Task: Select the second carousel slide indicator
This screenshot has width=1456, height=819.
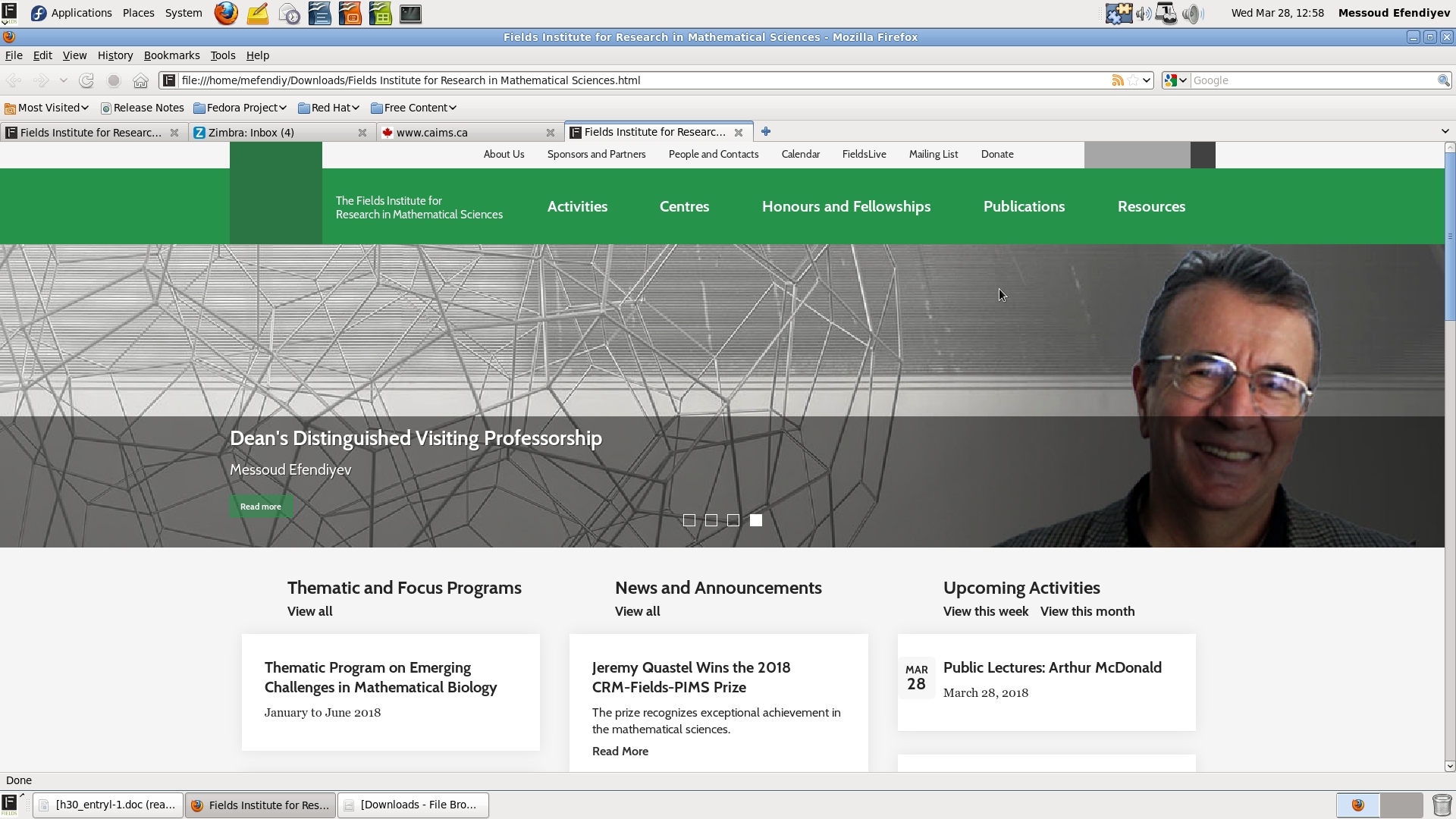Action: point(711,520)
